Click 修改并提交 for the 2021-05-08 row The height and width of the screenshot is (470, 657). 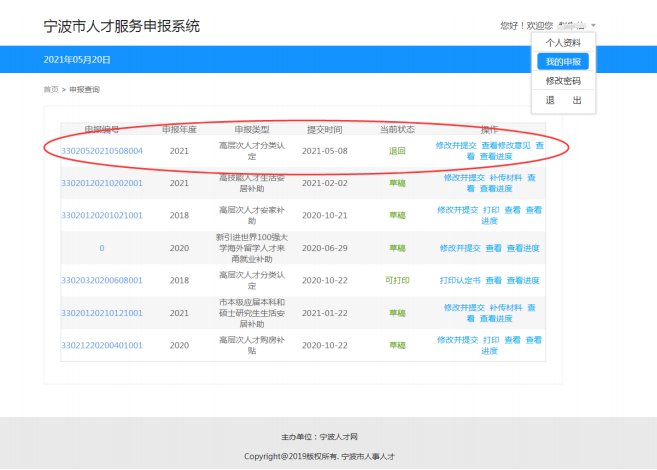coord(456,145)
